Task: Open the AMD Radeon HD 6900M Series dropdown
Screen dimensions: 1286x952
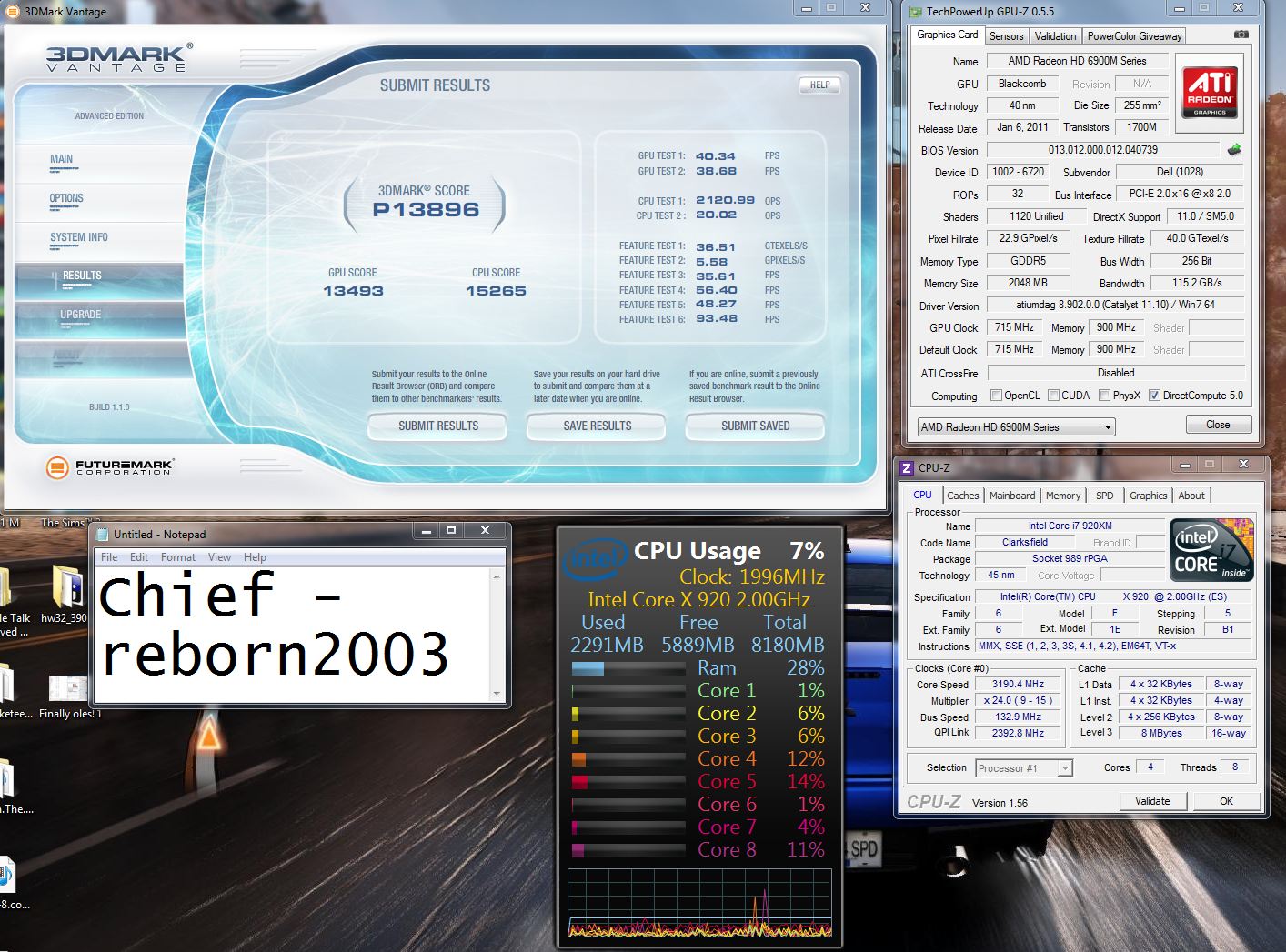Action: point(1016,427)
